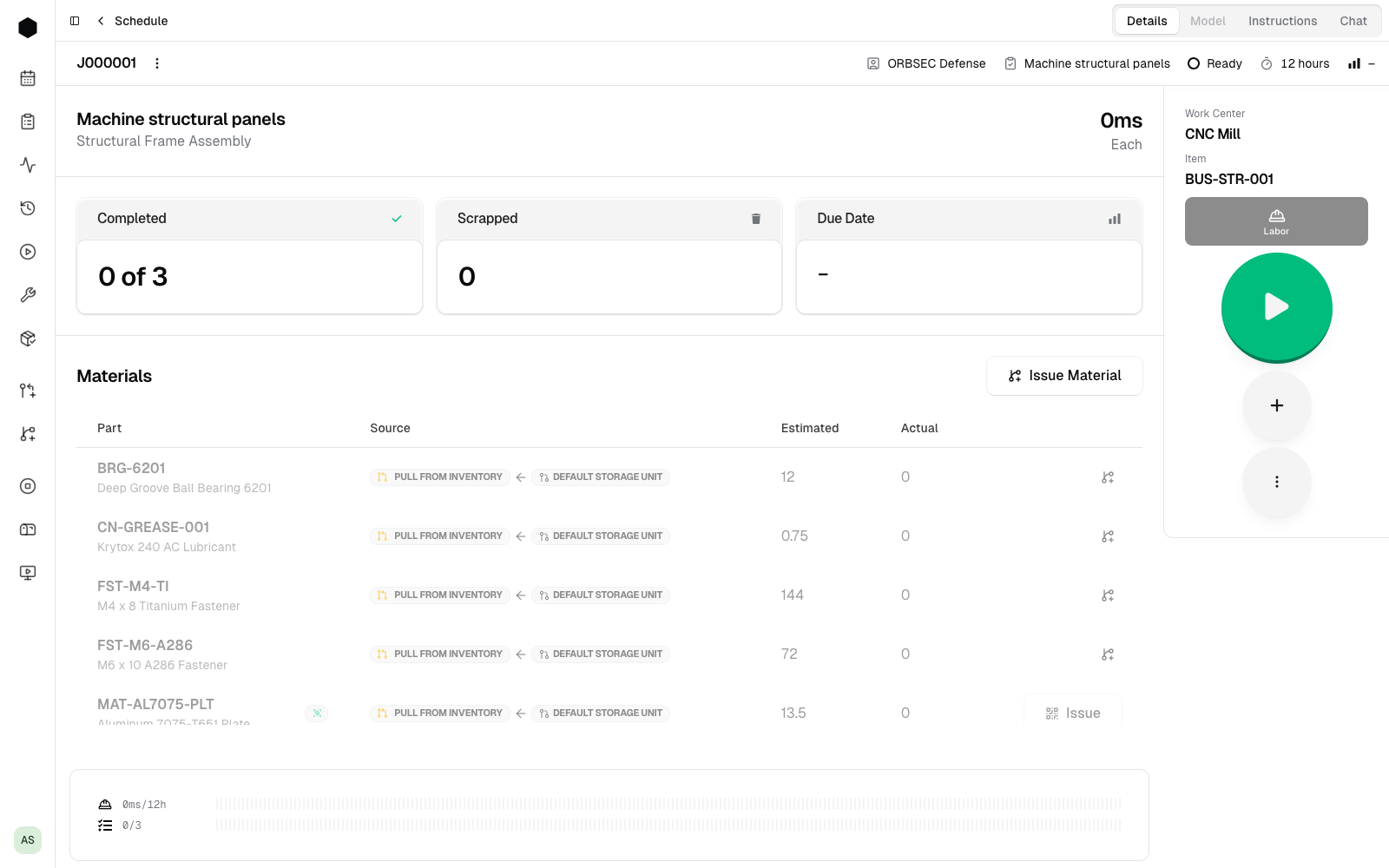Click the Estimated value 144 for FST-M4-TI
This screenshot has width=1389, height=868.
[x=792, y=595]
